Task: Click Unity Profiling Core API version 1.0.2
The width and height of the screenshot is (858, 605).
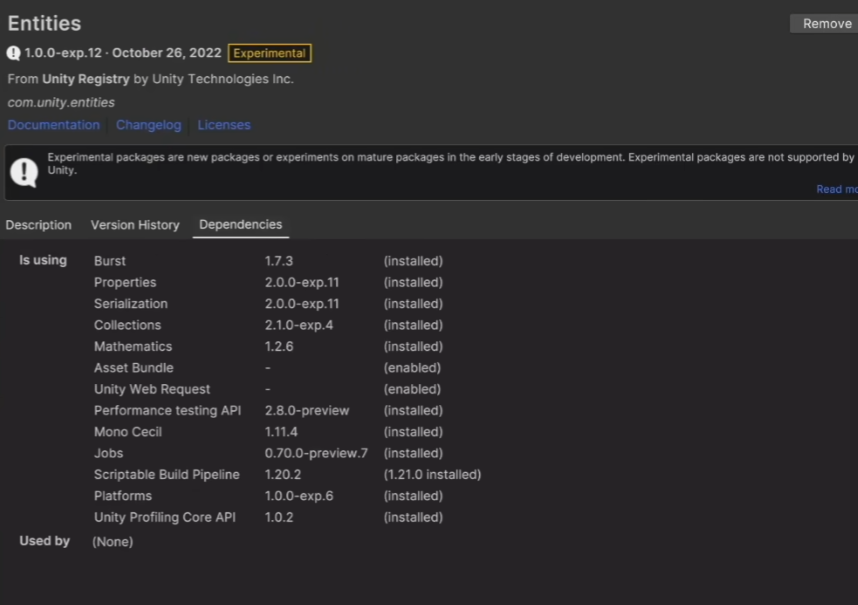Action: (x=279, y=517)
